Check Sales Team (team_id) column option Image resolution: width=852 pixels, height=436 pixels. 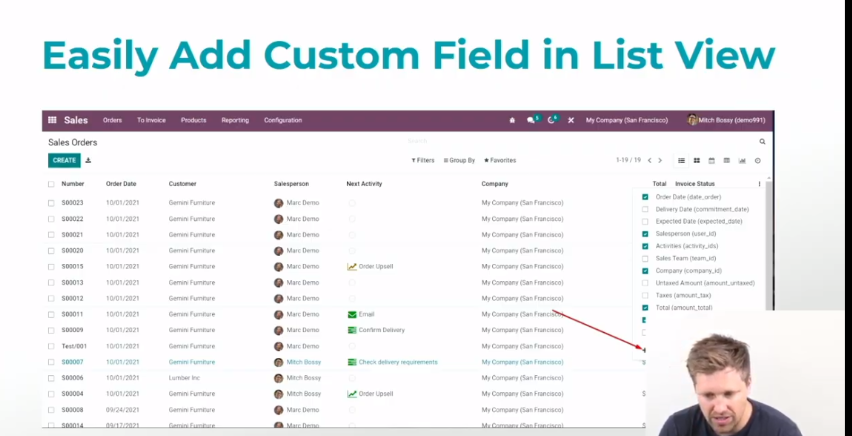coord(645,258)
